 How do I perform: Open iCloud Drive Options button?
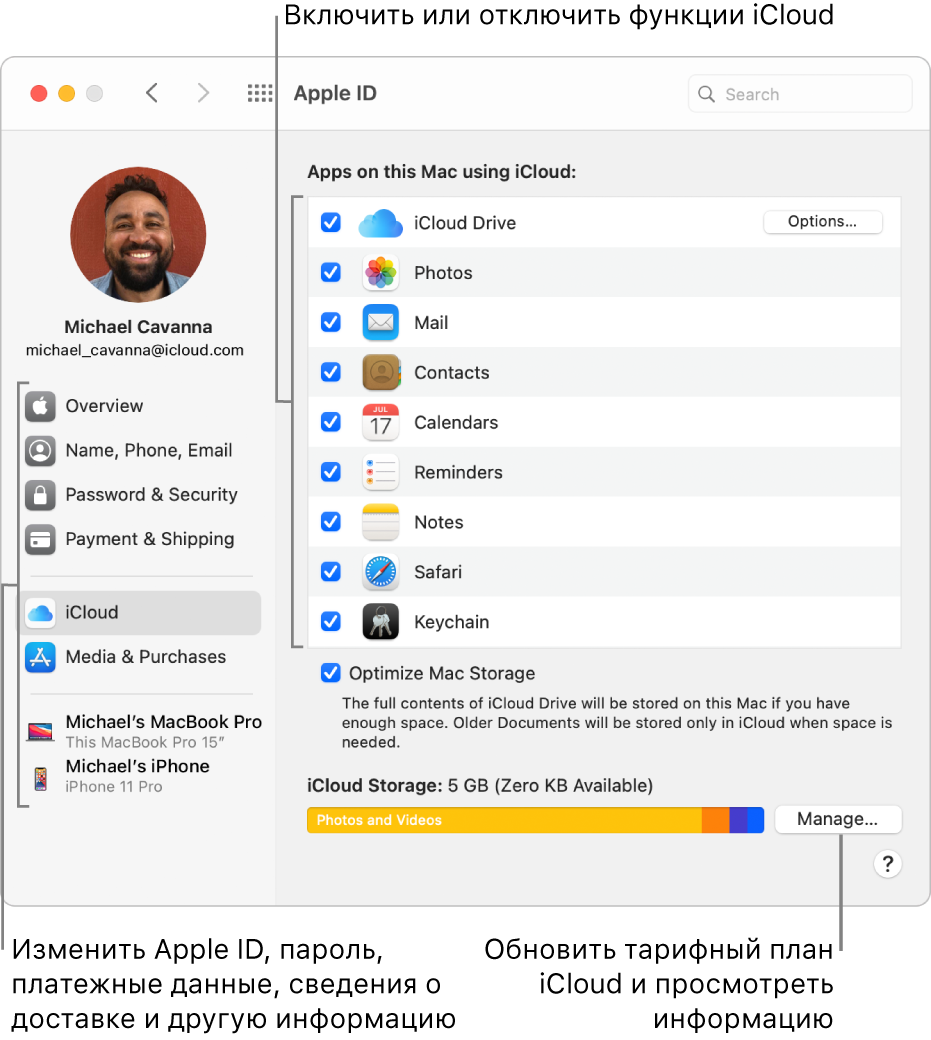pyautogui.click(x=822, y=222)
